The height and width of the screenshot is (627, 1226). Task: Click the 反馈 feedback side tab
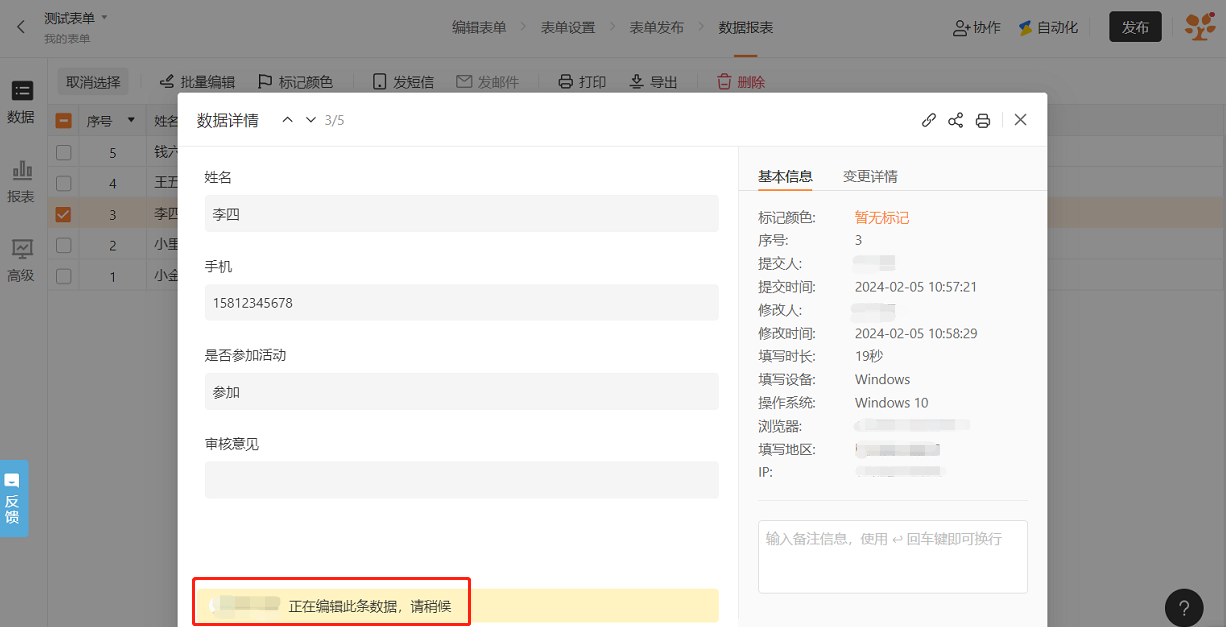pyautogui.click(x=12, y=498)
